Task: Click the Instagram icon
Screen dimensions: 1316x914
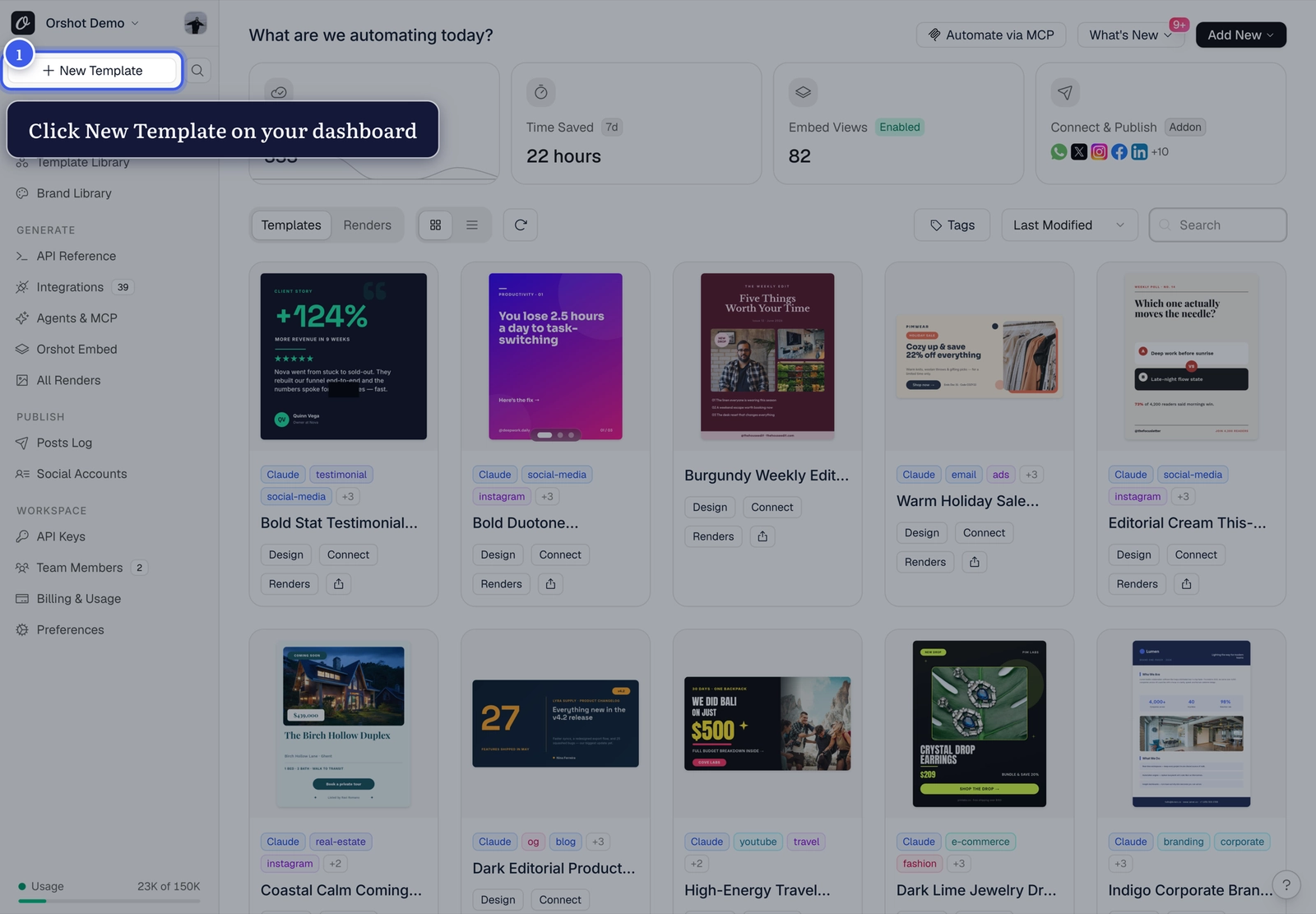Action: (x=1099, y=152)
